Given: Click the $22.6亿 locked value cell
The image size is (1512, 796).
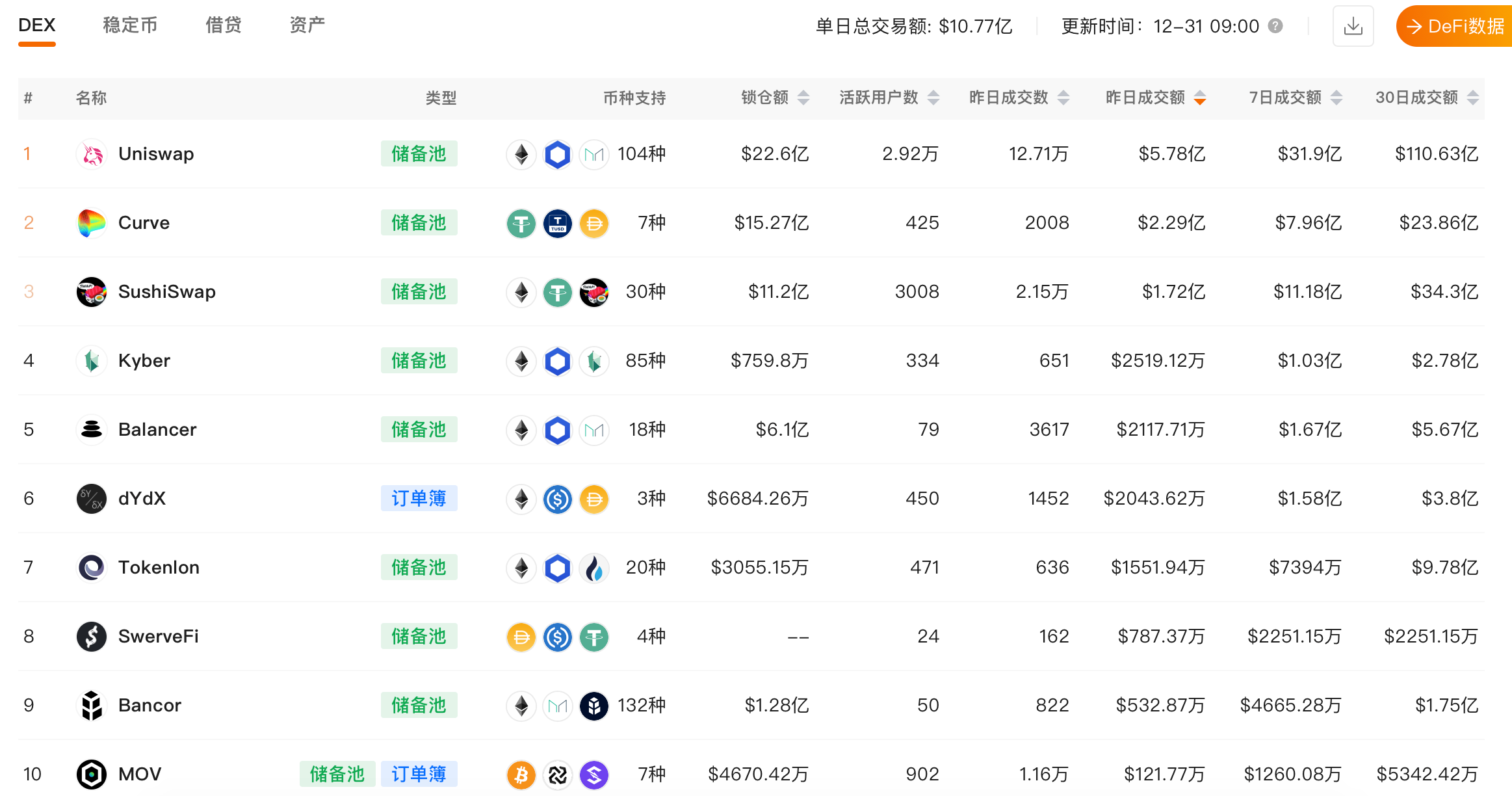Looking at the screenshot, I should [775, 154].
